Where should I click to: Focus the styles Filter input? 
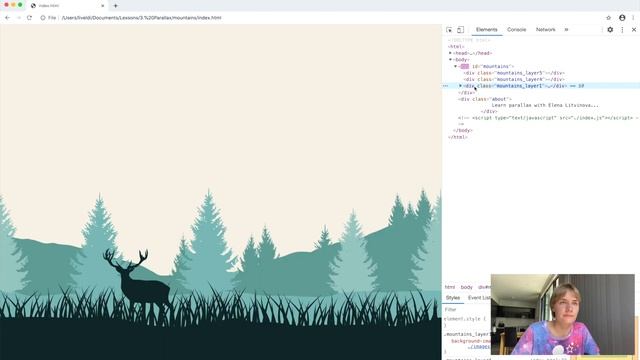point(467,309)
